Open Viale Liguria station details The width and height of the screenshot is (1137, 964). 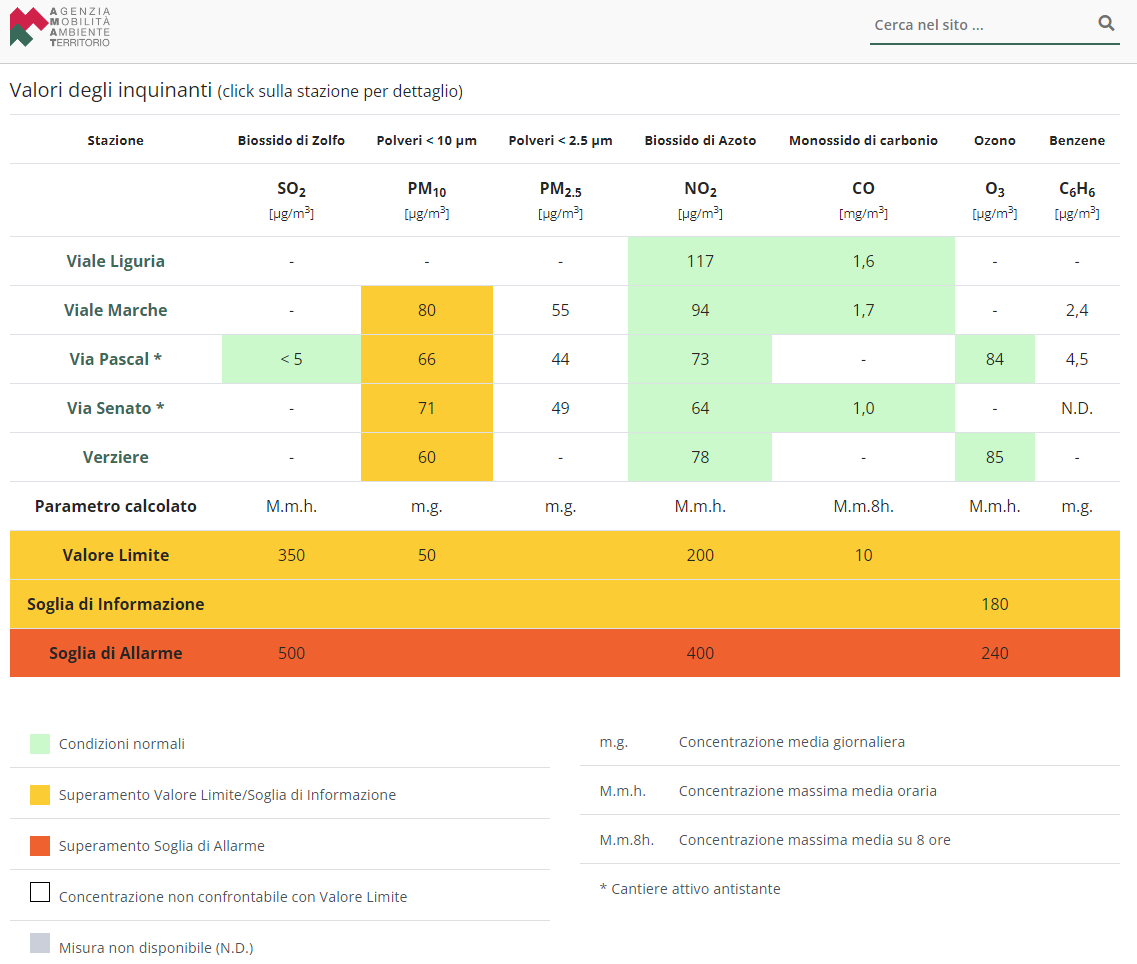[x=115, y=261]
